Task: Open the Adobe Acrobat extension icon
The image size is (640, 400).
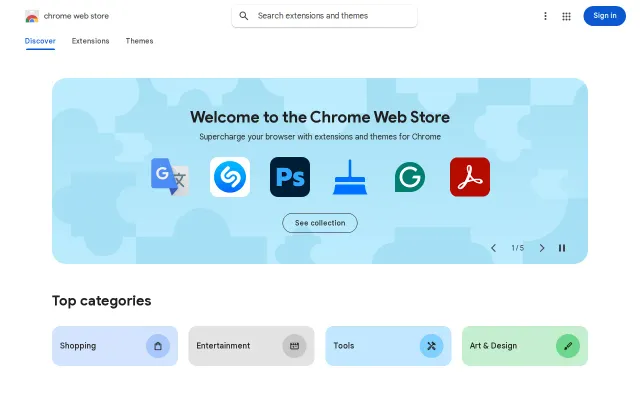Action: coord(470,177)
